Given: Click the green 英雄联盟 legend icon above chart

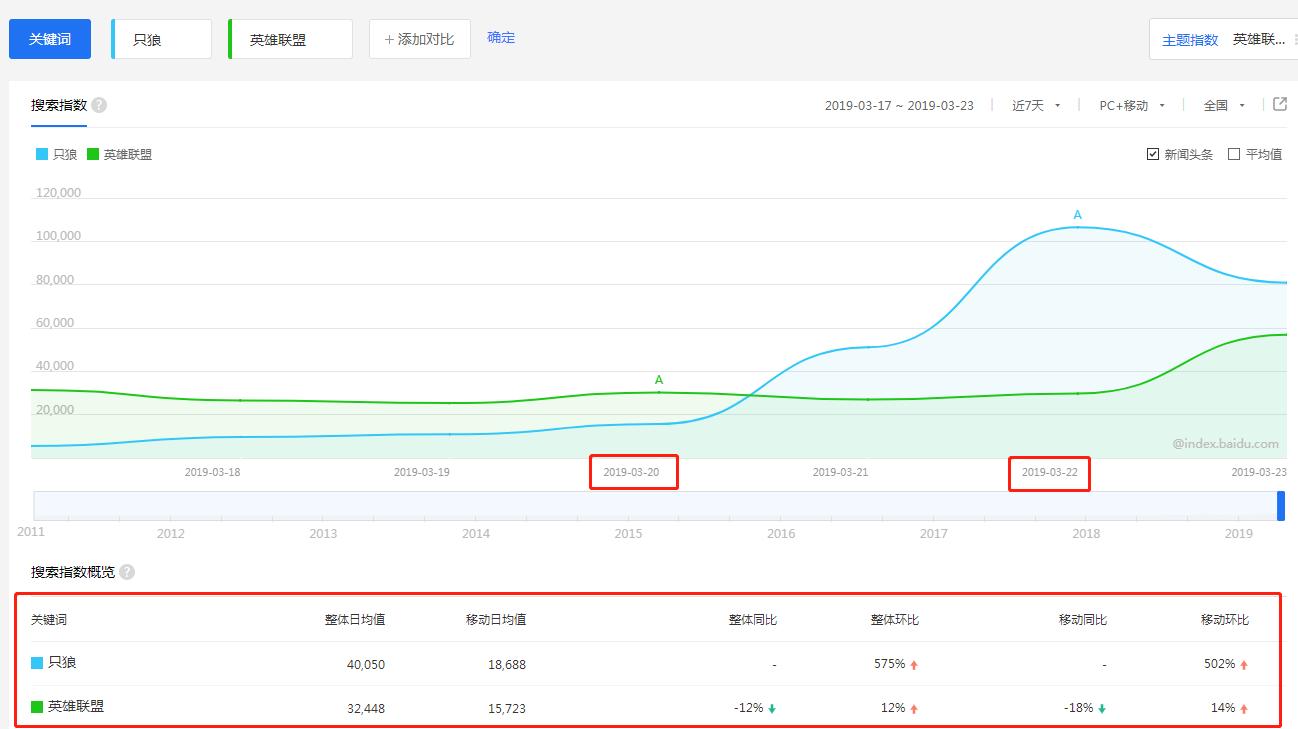Looking at the screenshot, I should pos(93,154).
